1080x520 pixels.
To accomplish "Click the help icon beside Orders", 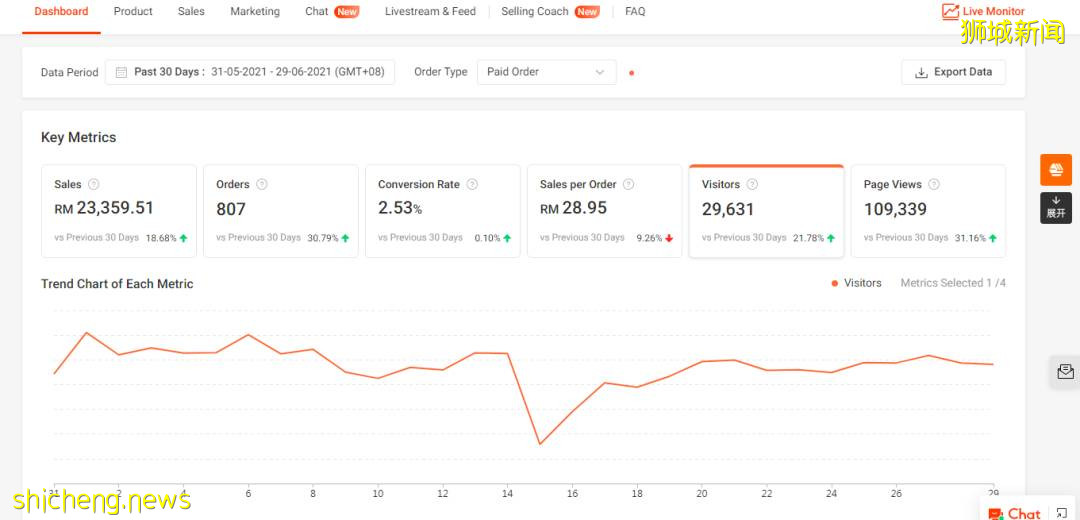I will click(x=262, y=184).
